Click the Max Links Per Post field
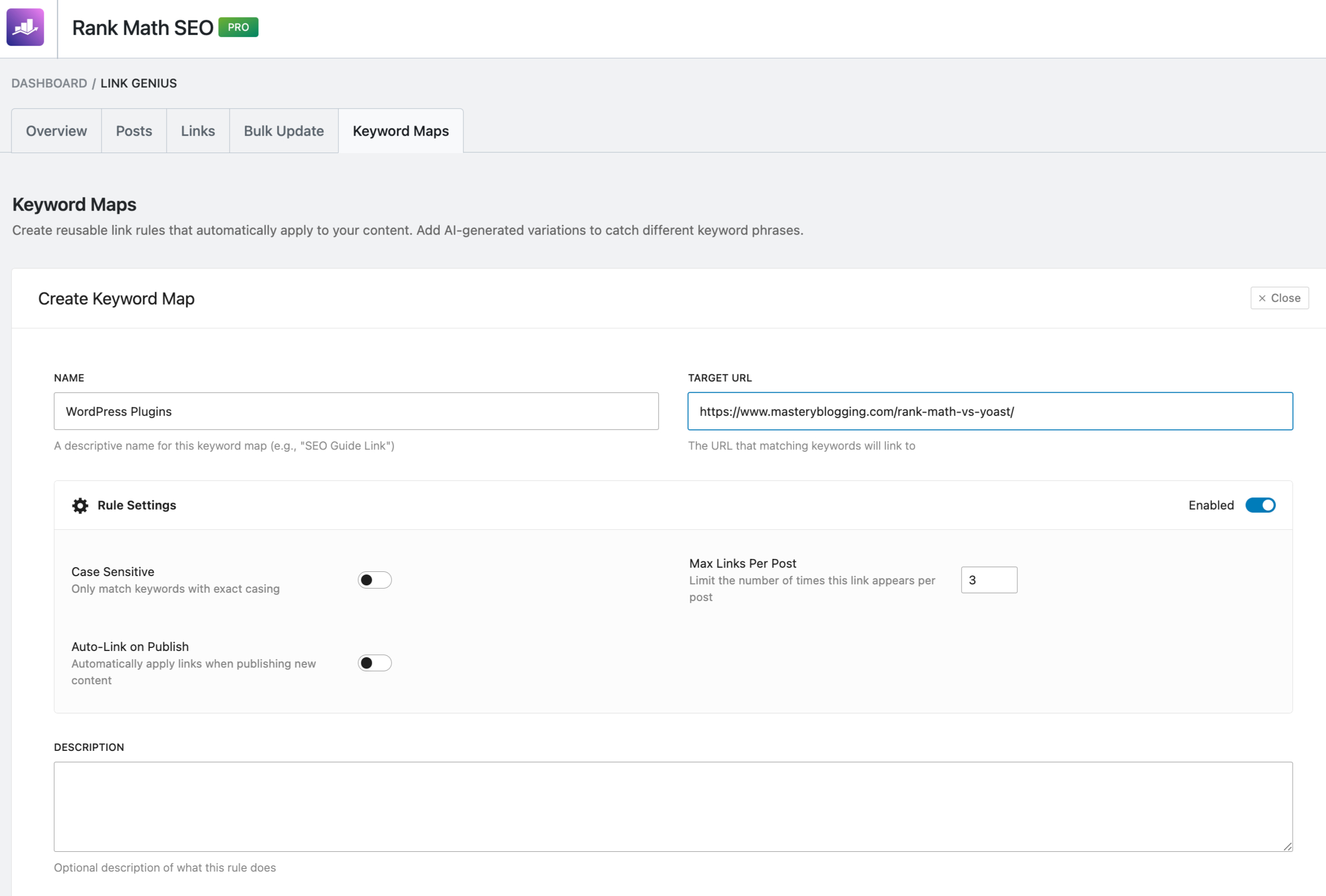1326x896 pixels. tap(989, 580)
